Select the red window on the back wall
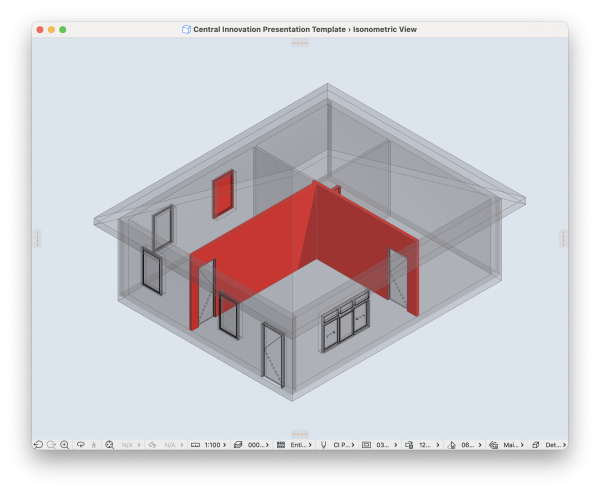 pyautogui.click(x=223, y=193)
